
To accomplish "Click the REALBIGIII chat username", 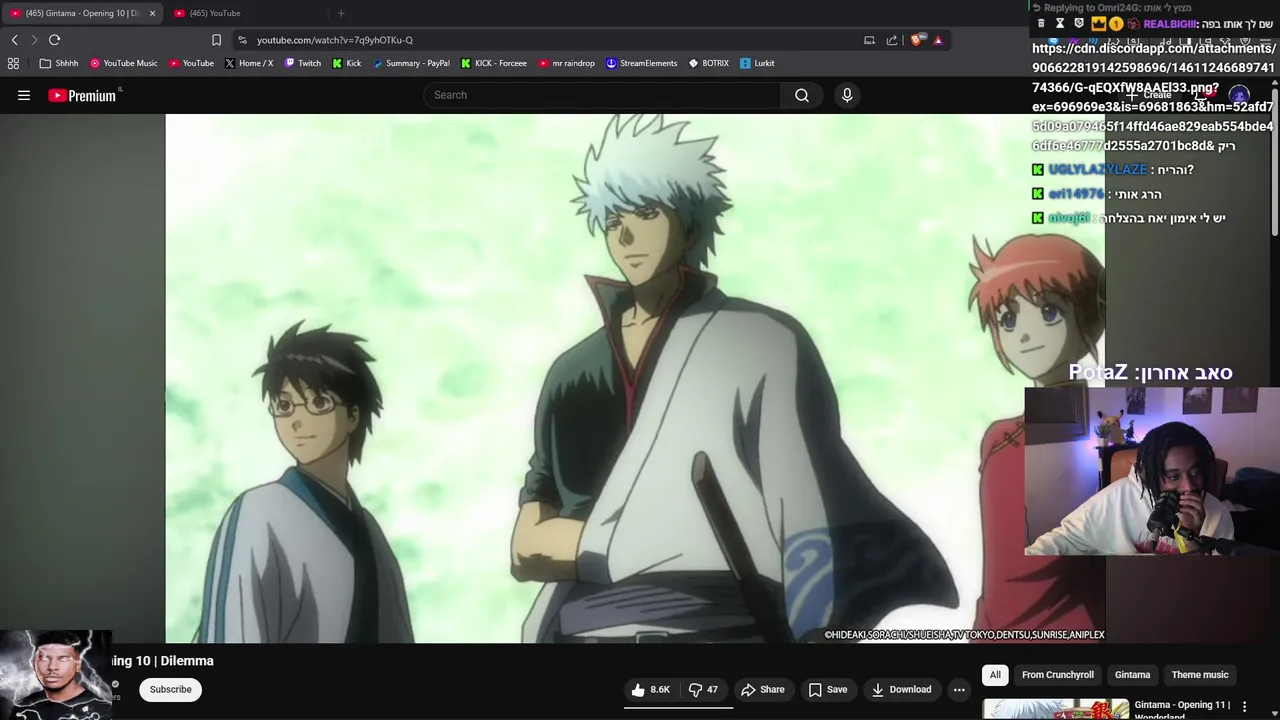I will click(x=1171, y=24).
